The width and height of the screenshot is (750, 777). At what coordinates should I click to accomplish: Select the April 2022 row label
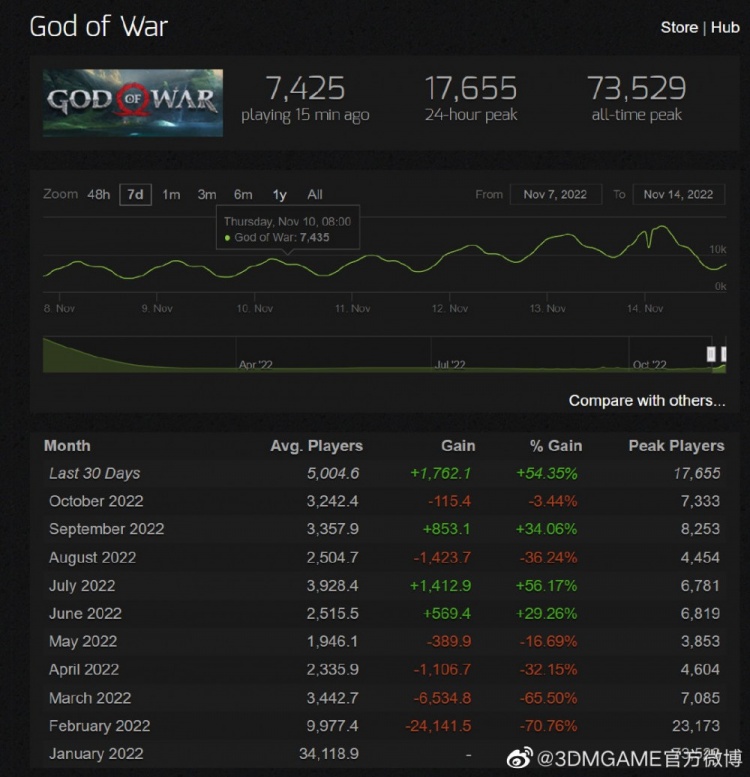click(84, 669)
